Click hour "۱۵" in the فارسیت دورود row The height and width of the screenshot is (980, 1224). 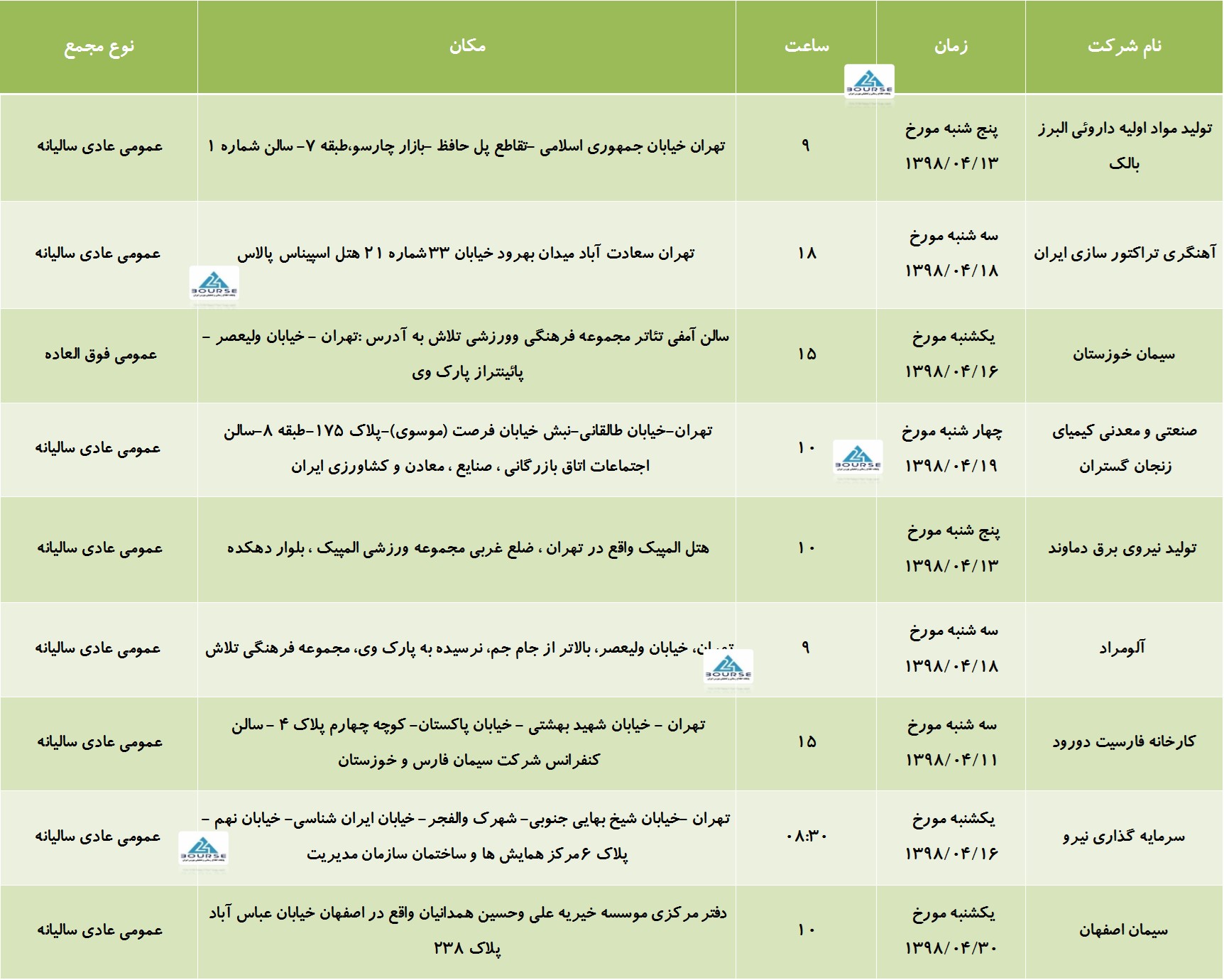(x=807, y=742)
